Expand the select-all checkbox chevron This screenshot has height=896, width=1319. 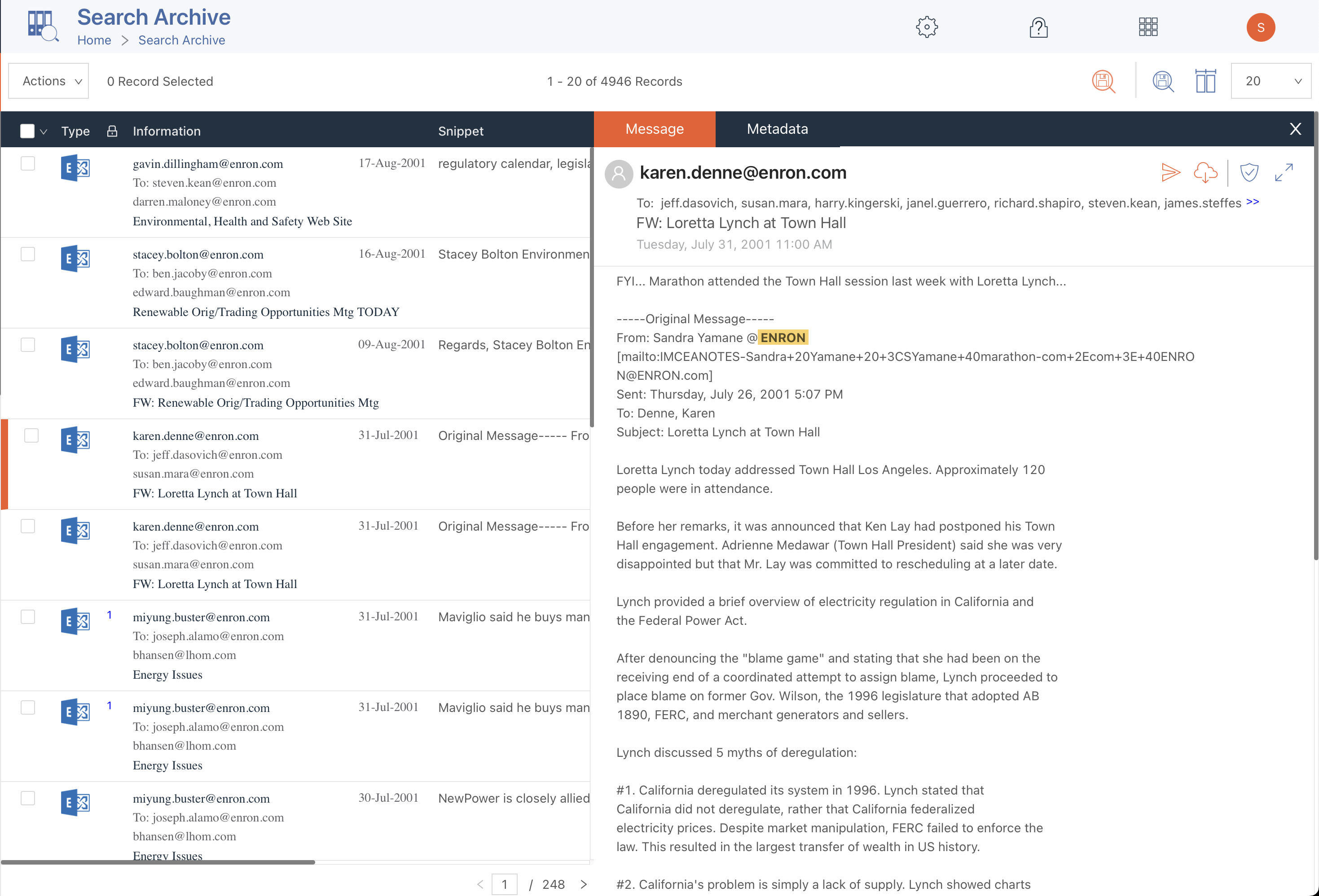click(44, 132)
